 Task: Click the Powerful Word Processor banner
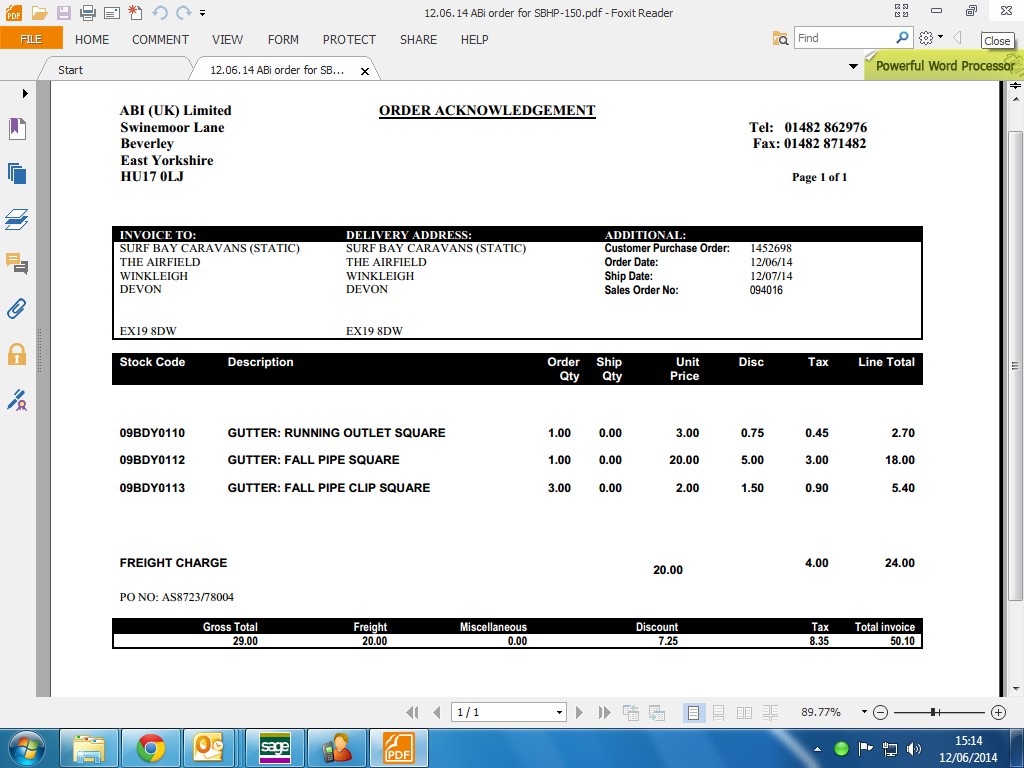pos(944,66)
